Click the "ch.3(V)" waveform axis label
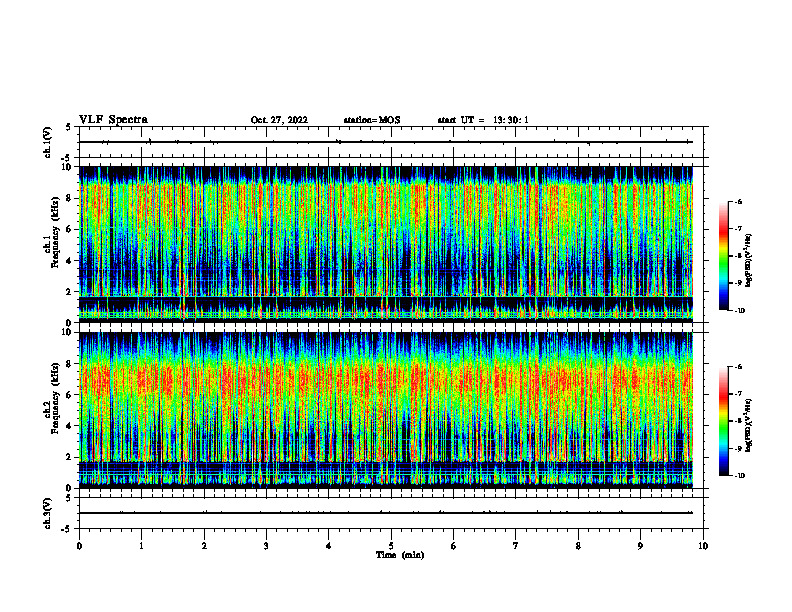 tap(47, 513)
